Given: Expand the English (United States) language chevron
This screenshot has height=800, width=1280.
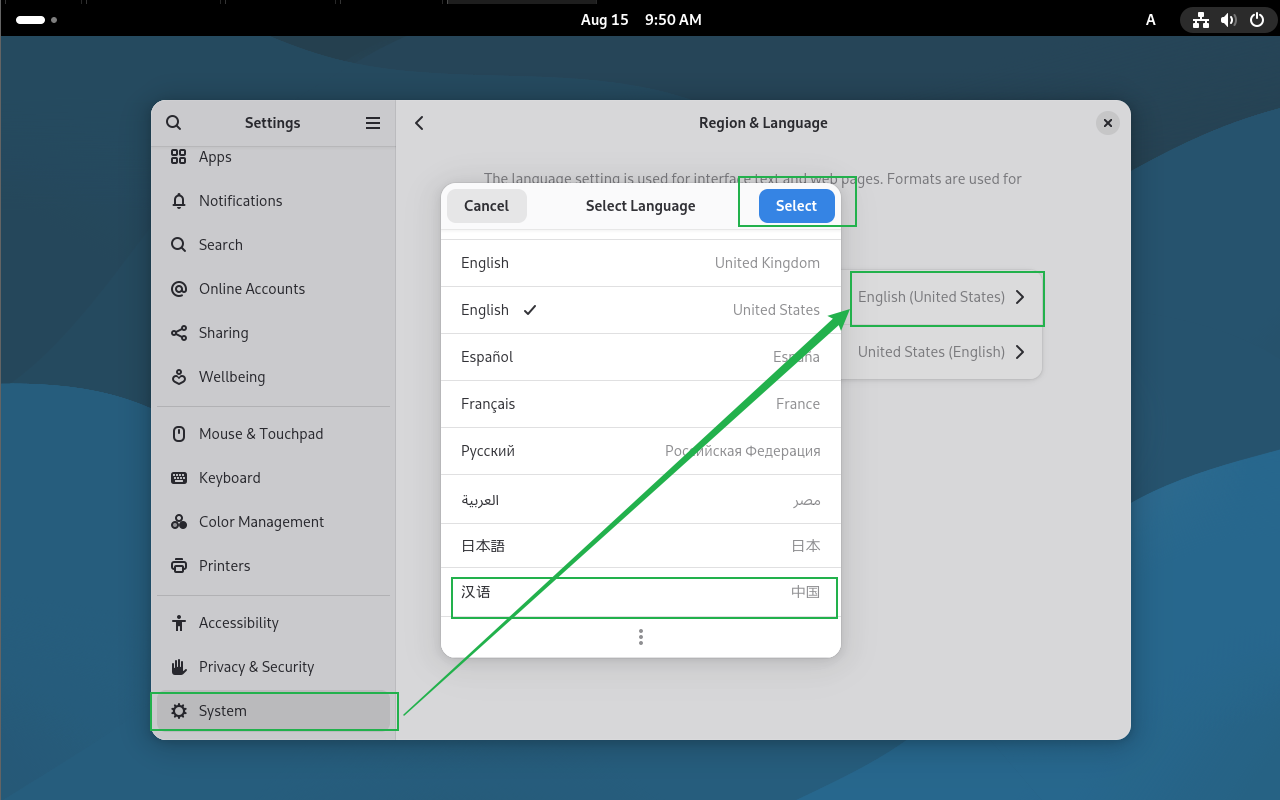Looking at the screenshot, I should click(x=1019, y=297).
